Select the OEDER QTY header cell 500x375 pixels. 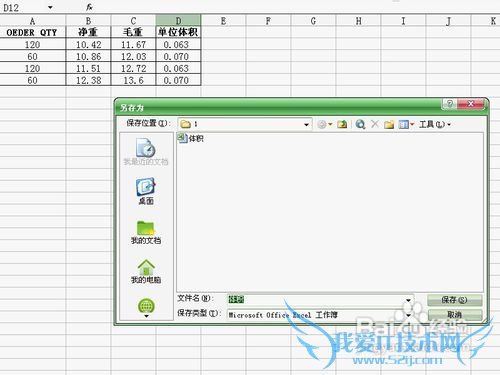coord(33,32)
